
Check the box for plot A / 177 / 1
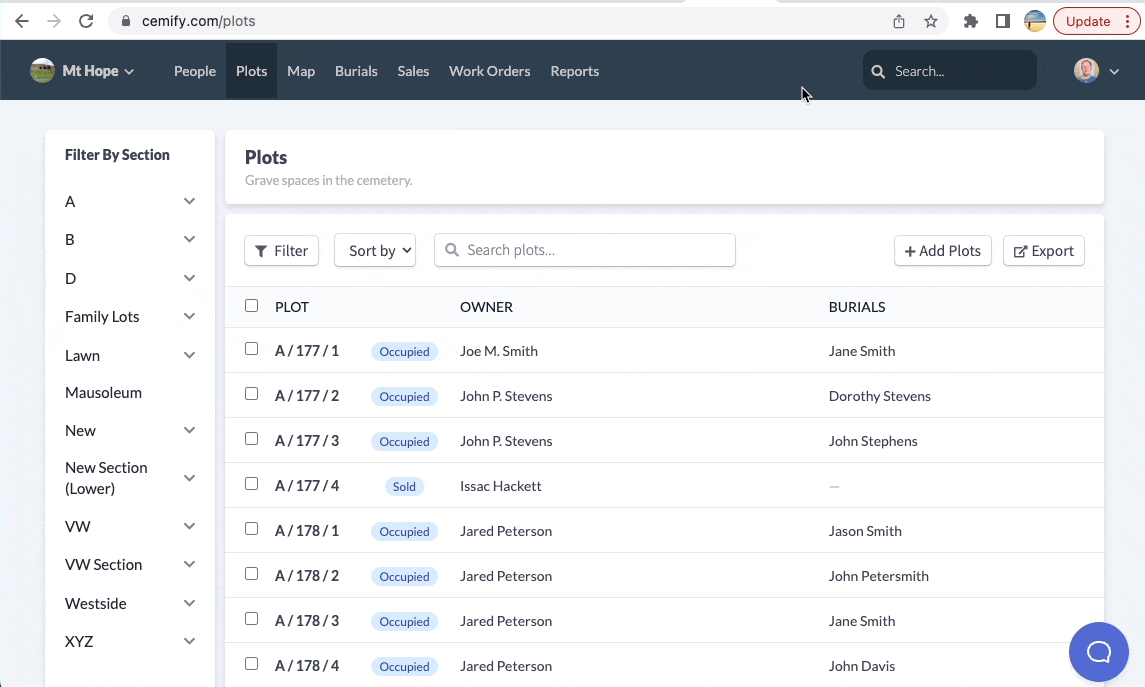point(251,349)
